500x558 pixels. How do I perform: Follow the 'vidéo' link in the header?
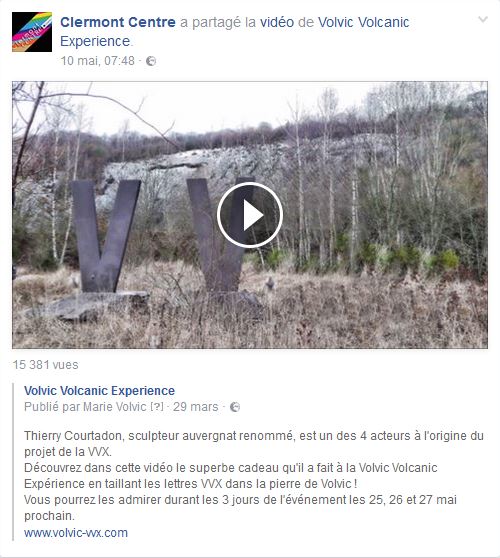click(x=277, y=22)
